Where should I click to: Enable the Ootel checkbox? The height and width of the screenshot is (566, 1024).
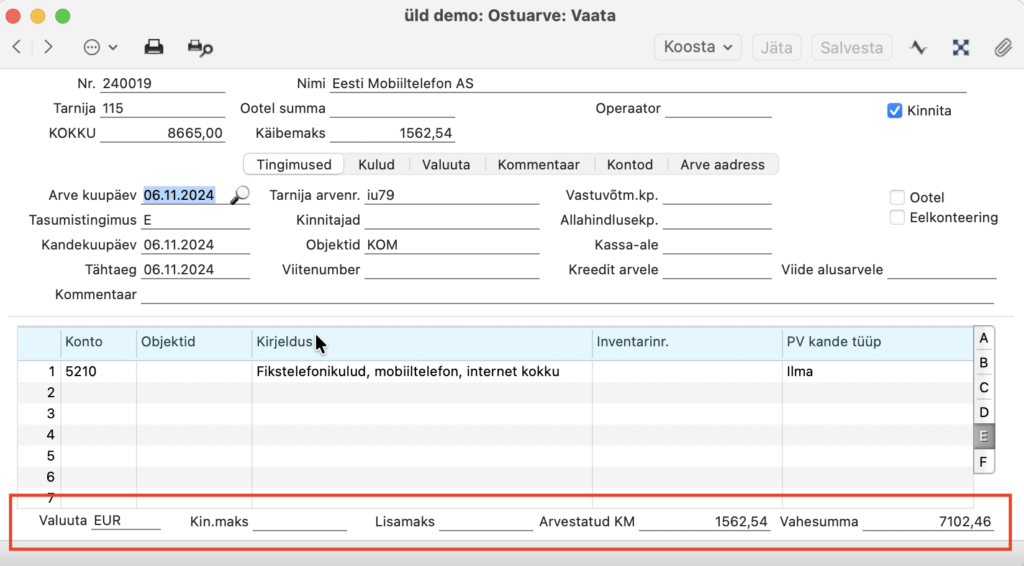[x=897, y=197]
